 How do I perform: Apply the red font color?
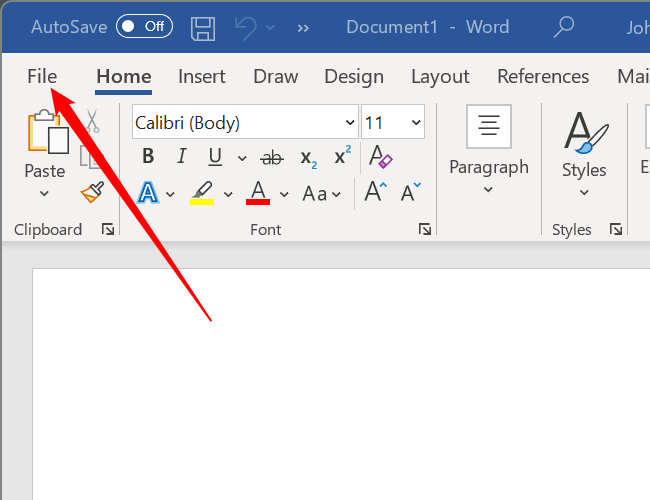(258, 193)
